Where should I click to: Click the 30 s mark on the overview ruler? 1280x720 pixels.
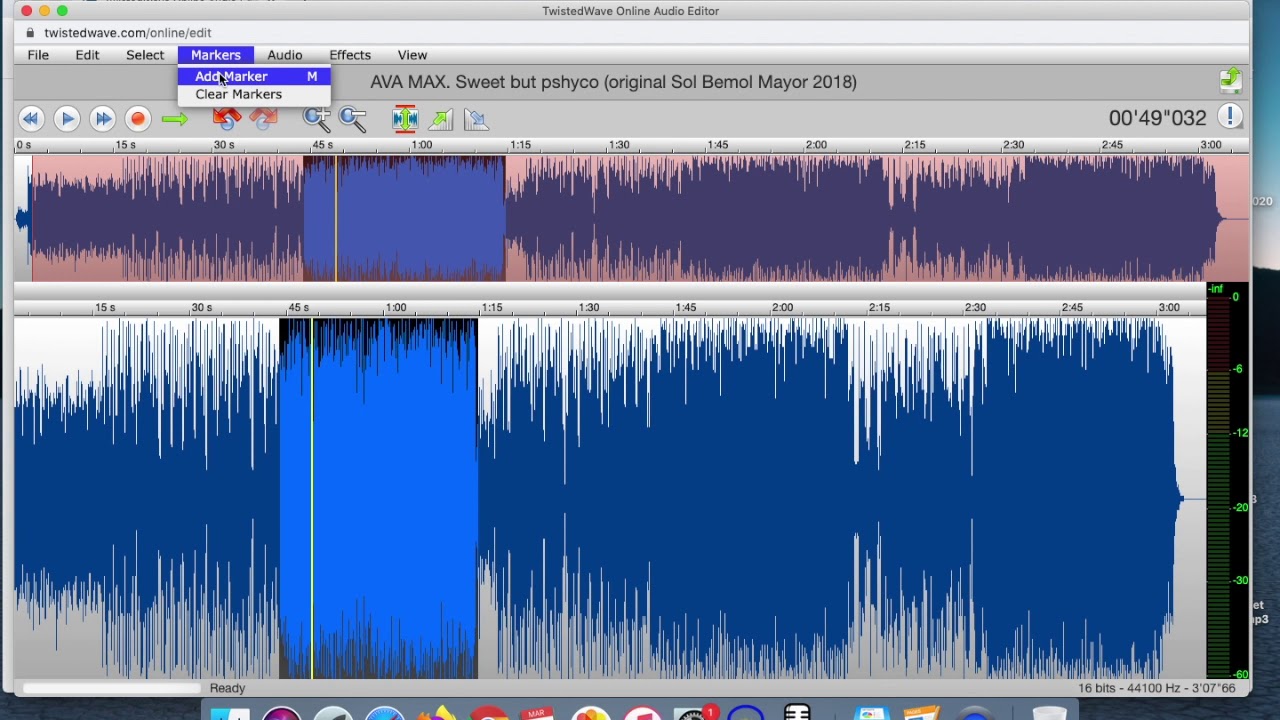(223, 145)
